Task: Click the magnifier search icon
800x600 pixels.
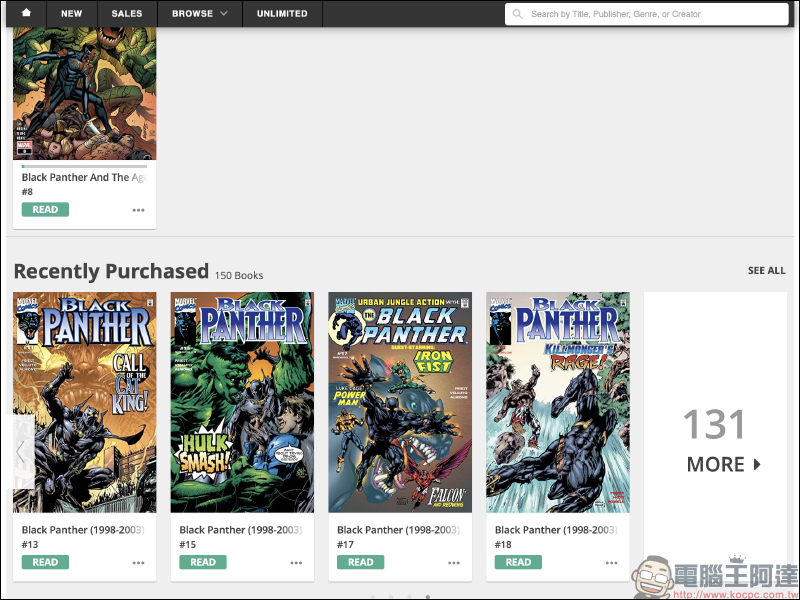Action: pos(517,14)
